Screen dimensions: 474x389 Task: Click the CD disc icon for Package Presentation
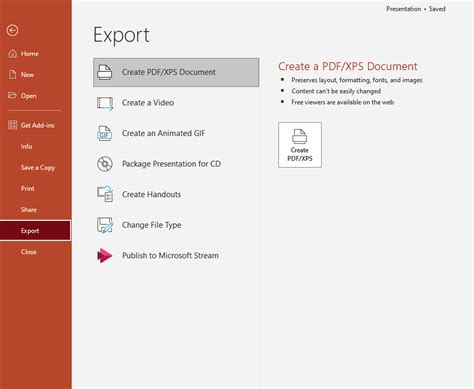click(105, 164)
